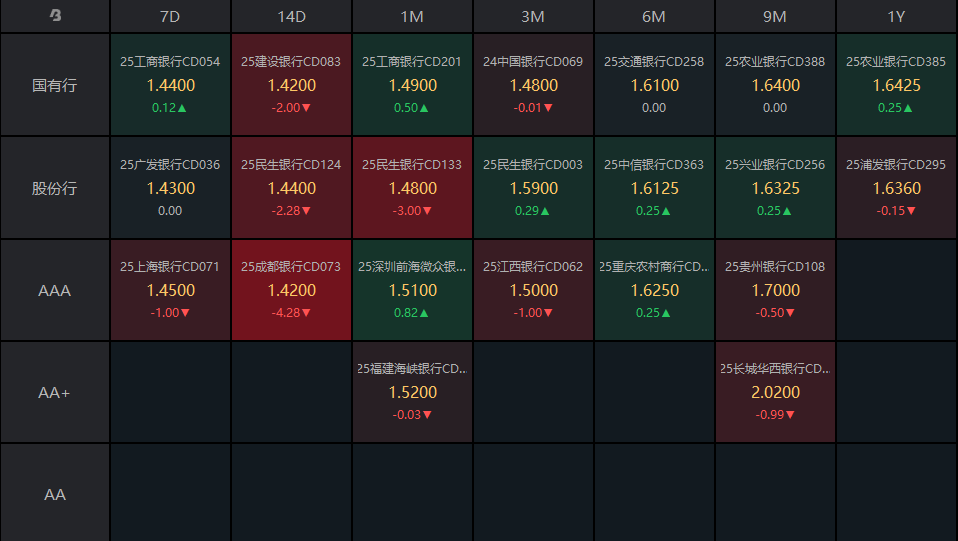Screen dimensions: 958x541
Task: Choose the 1Y tenor column header
Action: coord(896,17)
